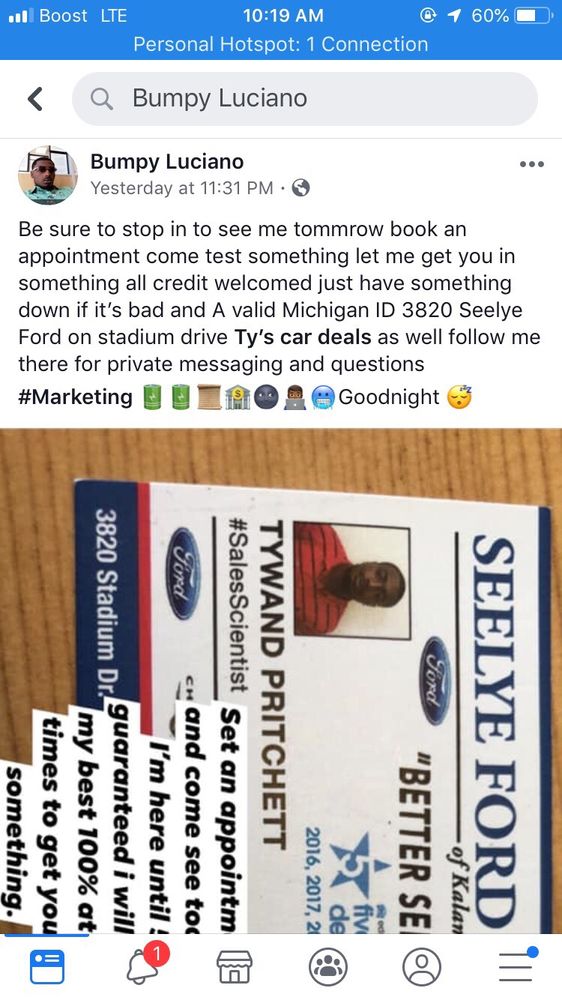Open the Marketplace storefront icon
562x1000 pixels.
[x=235, y=967]
